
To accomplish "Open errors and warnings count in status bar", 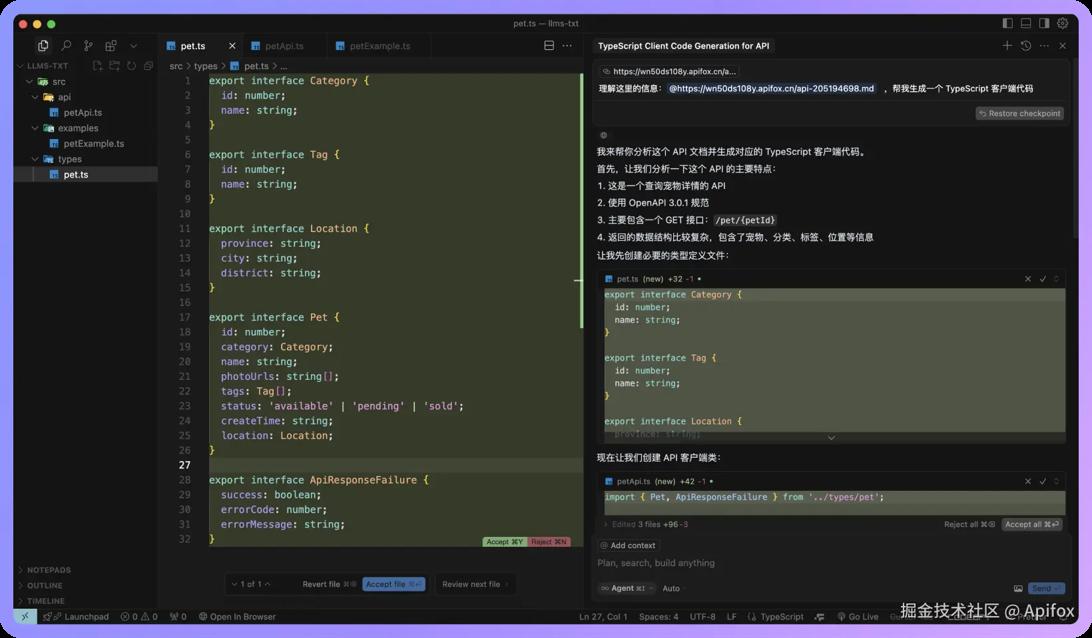I will (x=139, y=616).
